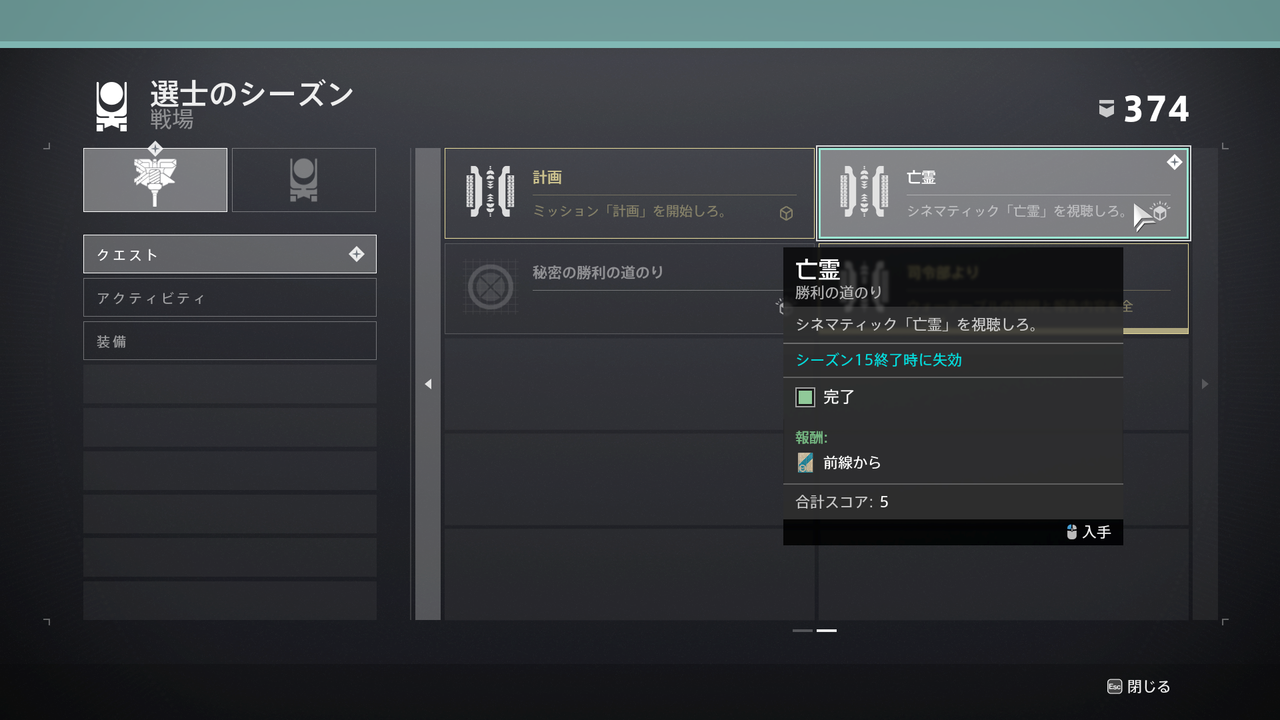Go to the previous page with the left arrow
1280x720 pixels.
[428, 384]
